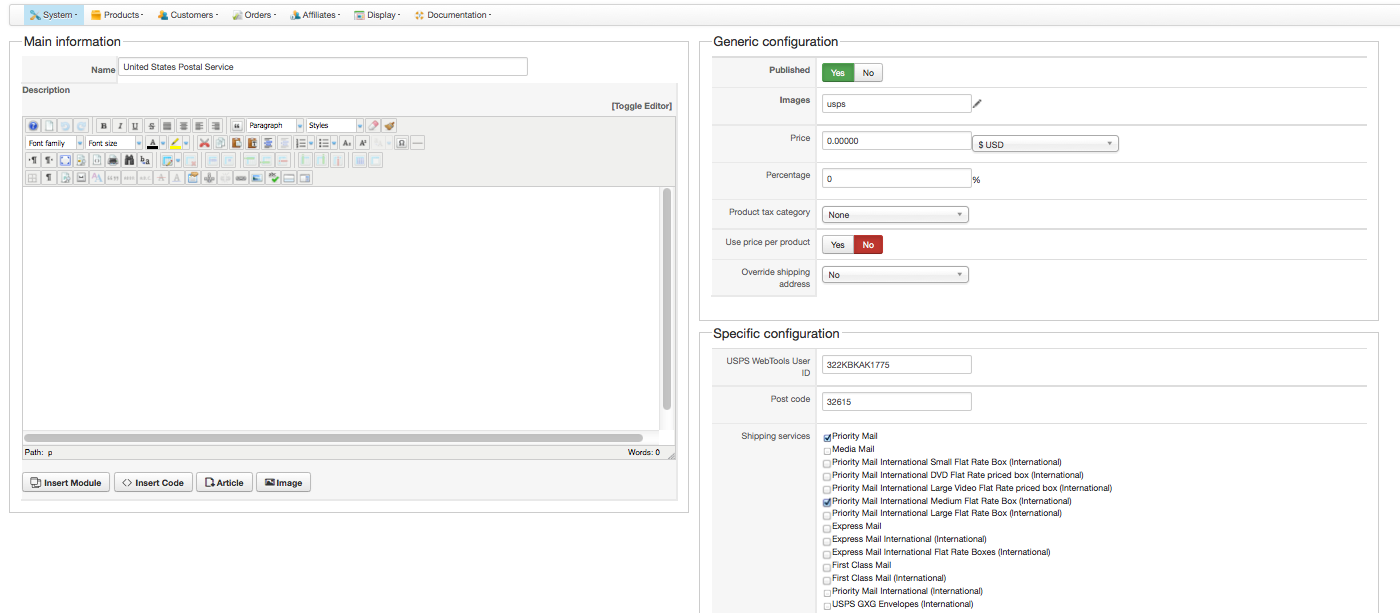Click the justify full alignment icon
Viewport: 1400px width, 613px height.
click(x=167, y=126)
